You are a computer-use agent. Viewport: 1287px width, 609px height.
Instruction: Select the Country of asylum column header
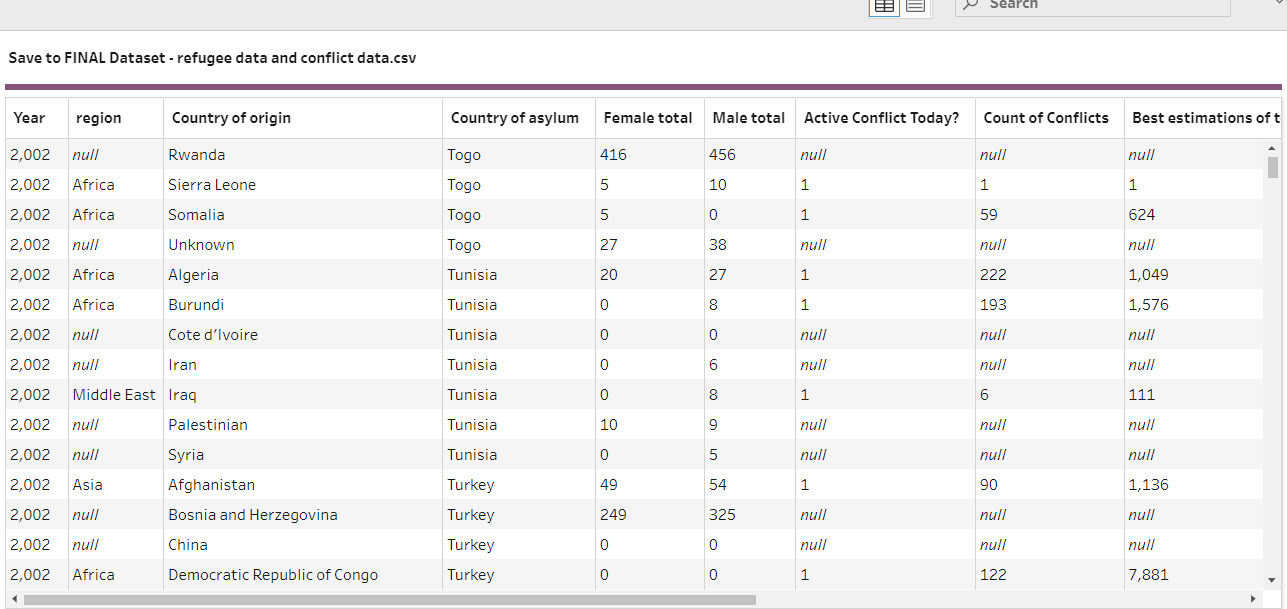pos(514,118)
